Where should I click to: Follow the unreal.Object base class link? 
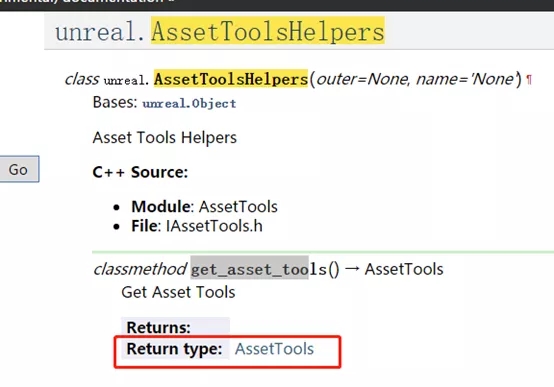click(x=189, y=103)
